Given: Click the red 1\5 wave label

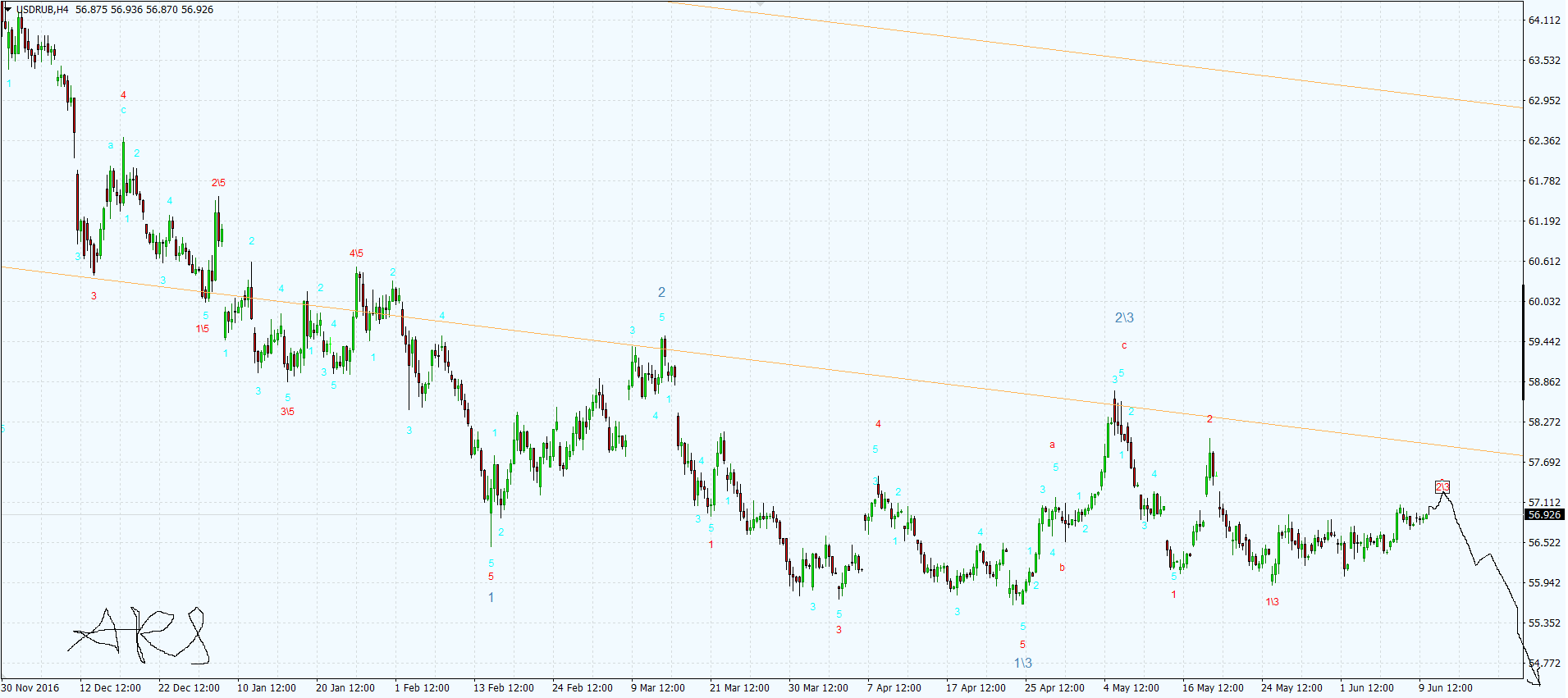Looking at the screenshot, I should click(x=202, y=329).
